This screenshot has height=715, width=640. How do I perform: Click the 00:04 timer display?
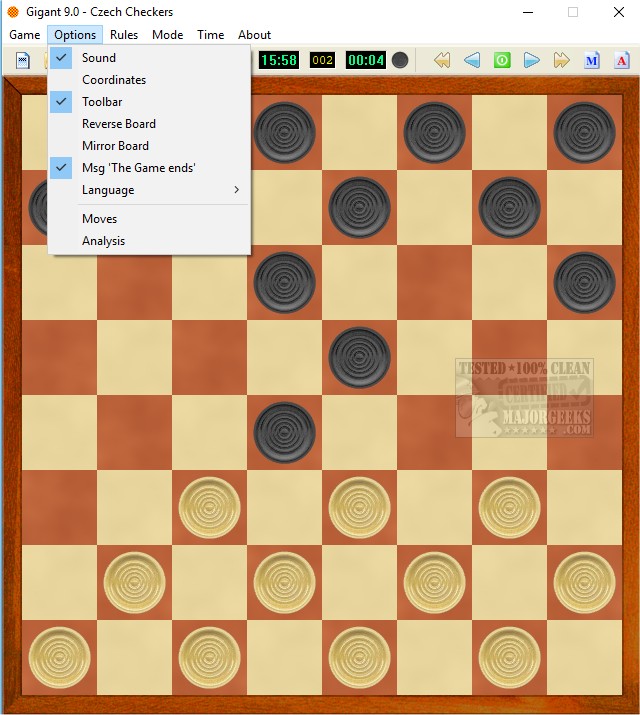coord(366,60)
